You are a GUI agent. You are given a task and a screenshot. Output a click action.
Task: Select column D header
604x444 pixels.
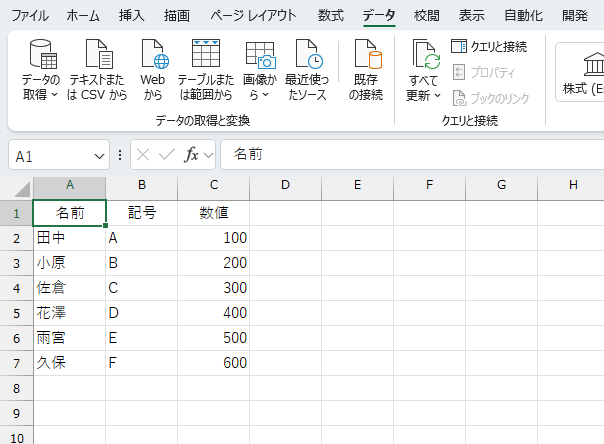point(285,185)
